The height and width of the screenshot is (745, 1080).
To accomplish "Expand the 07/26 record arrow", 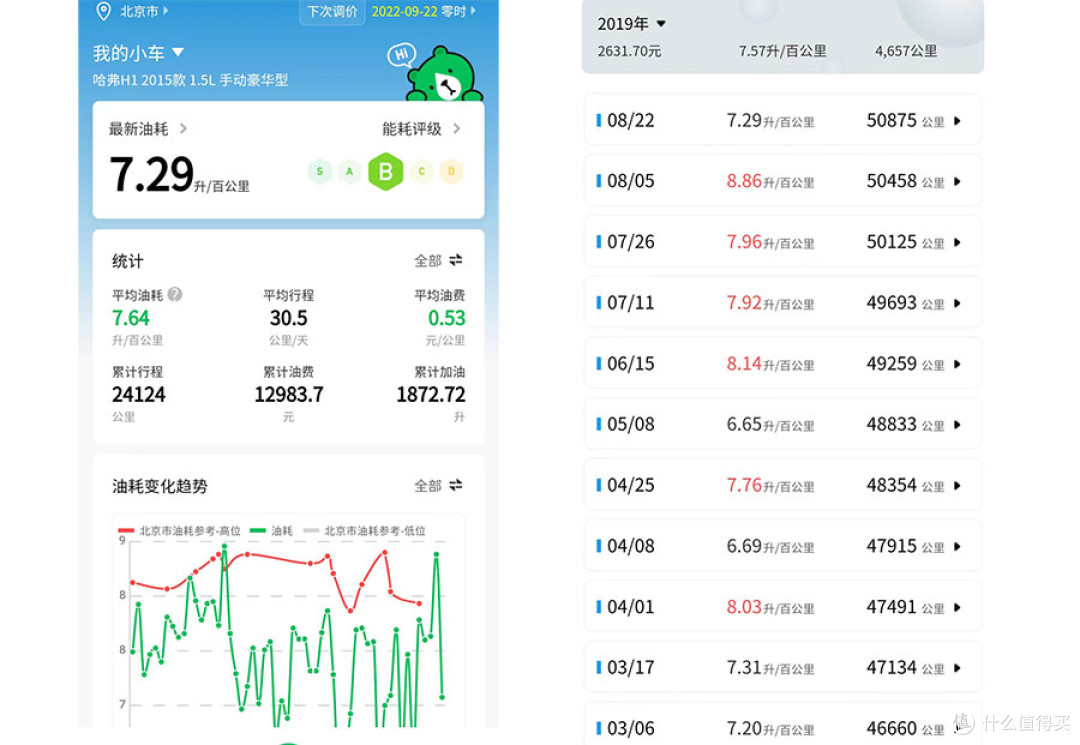I will click(x=957, y=242).
